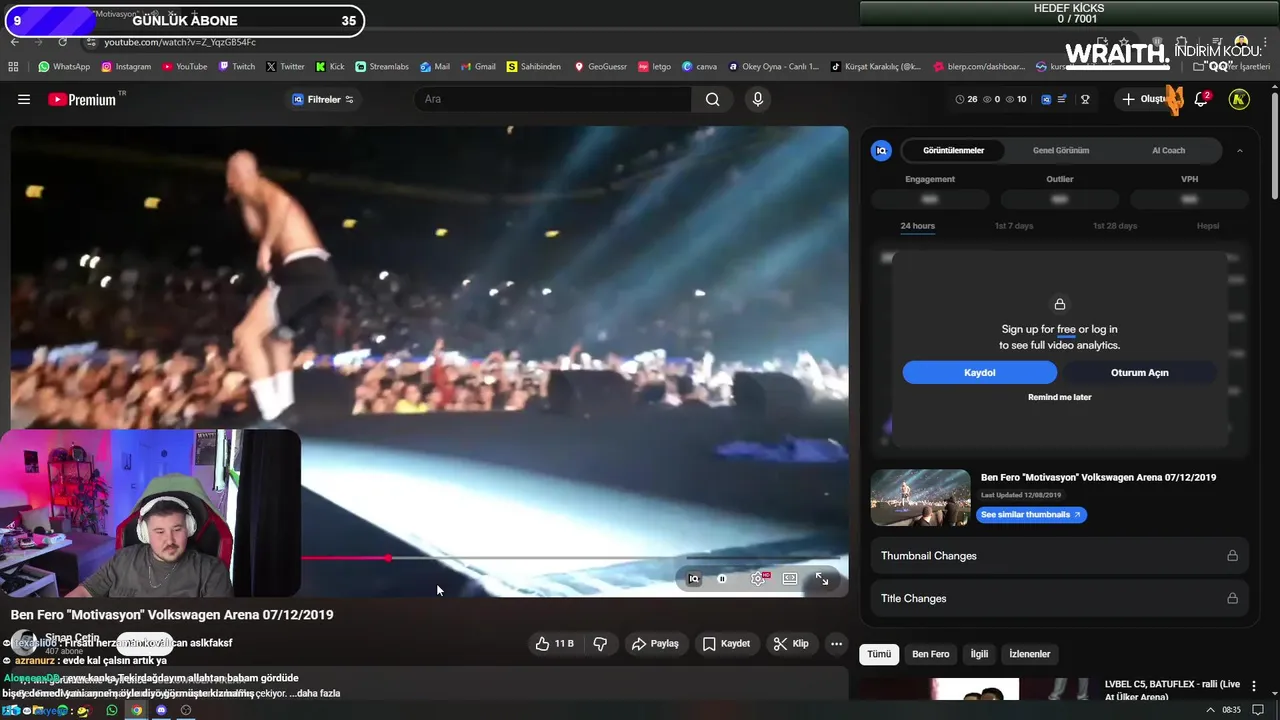Switch to the AI Coach tab
Viewport: 1280px width, 720px height.
(1168, 151)
